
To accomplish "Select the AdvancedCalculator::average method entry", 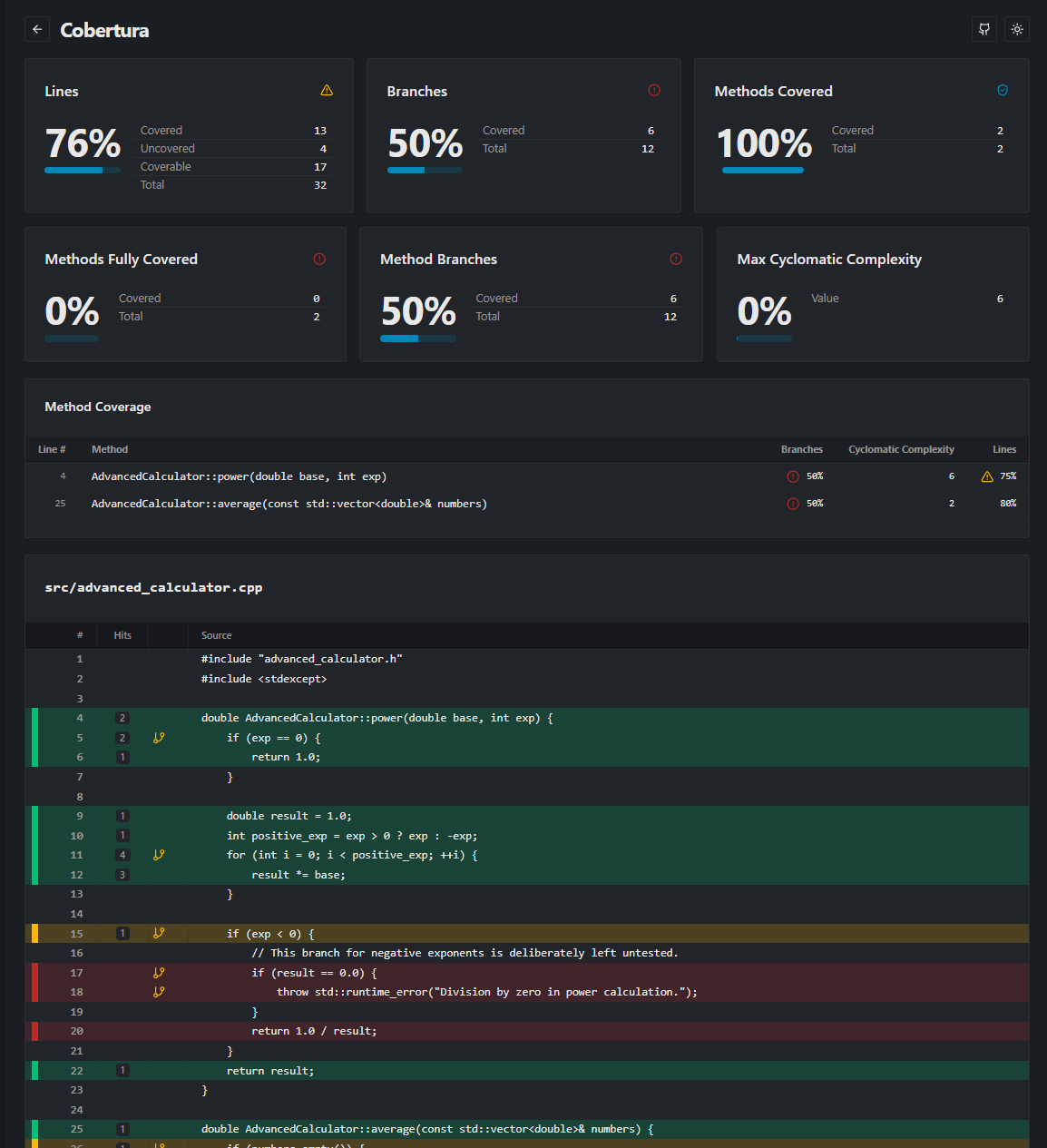I will pyautogui.click(x=289, y=504).
